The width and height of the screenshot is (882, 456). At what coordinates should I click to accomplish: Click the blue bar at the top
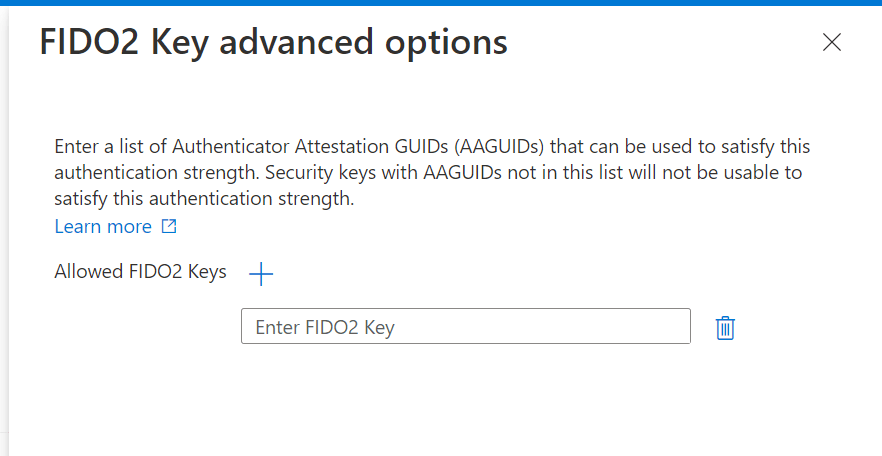[x=440, y=3]
